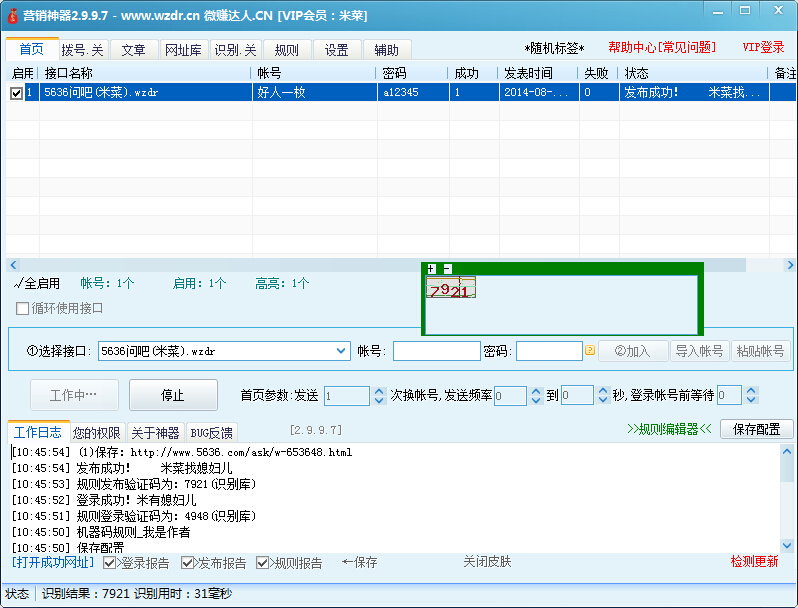Uncheck the enabled box for row 1

(x=16, y=93)
